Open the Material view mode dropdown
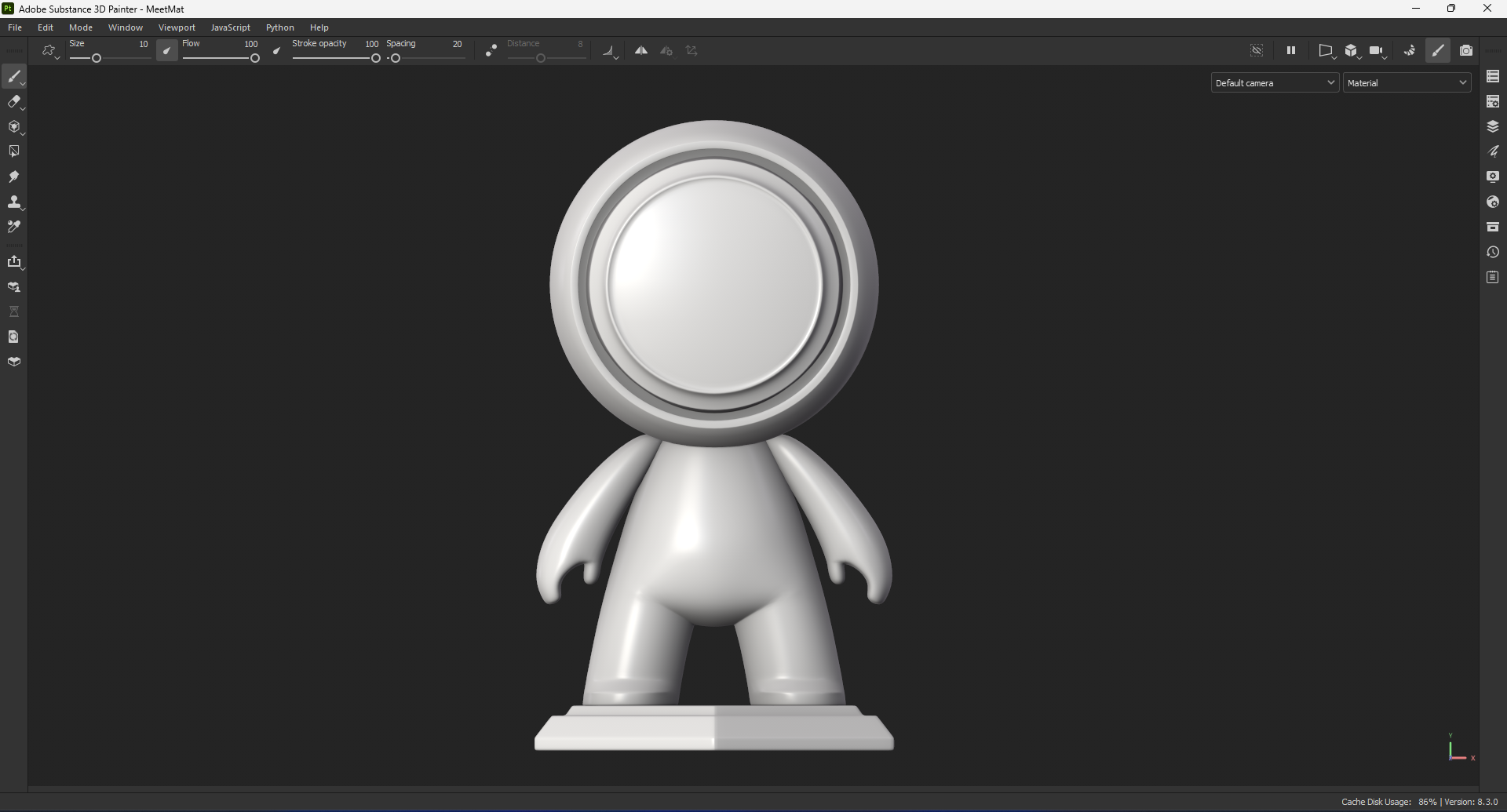Screen dimensions: 1507x812 pos(1407,82)
